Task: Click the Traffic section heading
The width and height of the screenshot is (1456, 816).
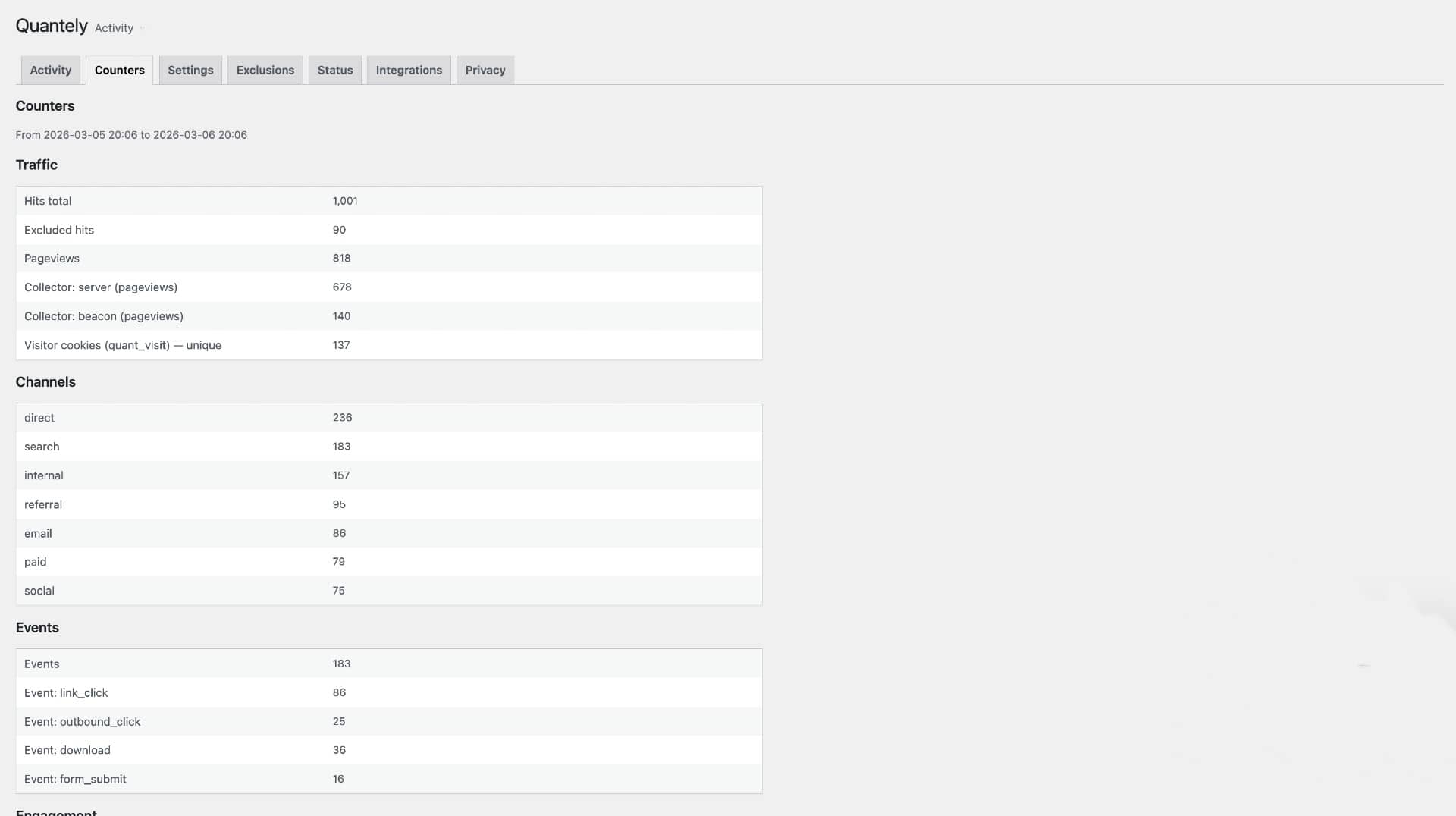Action: click(36, 165)
